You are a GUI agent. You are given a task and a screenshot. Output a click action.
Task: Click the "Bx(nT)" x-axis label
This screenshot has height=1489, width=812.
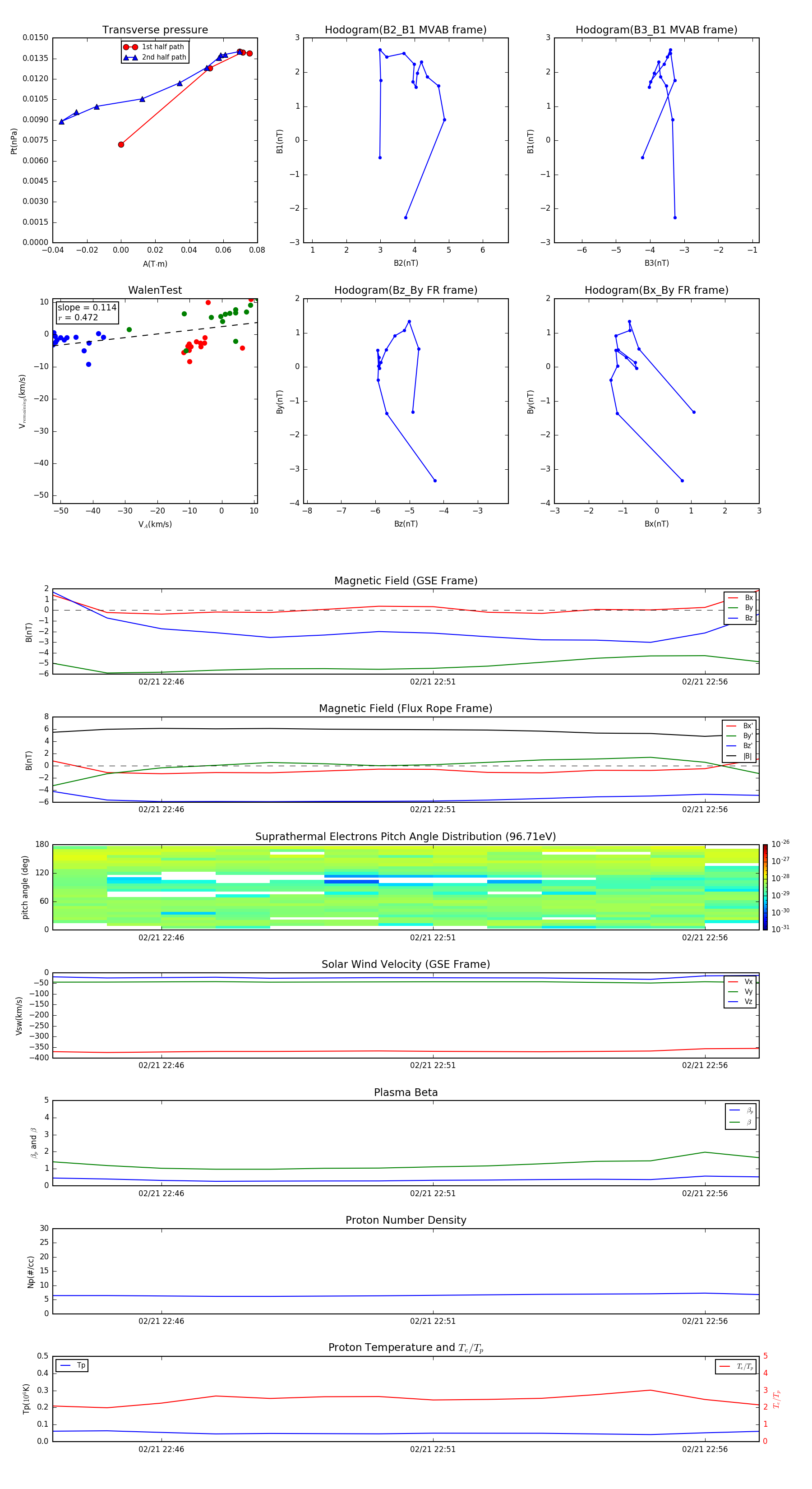(656, 524)
